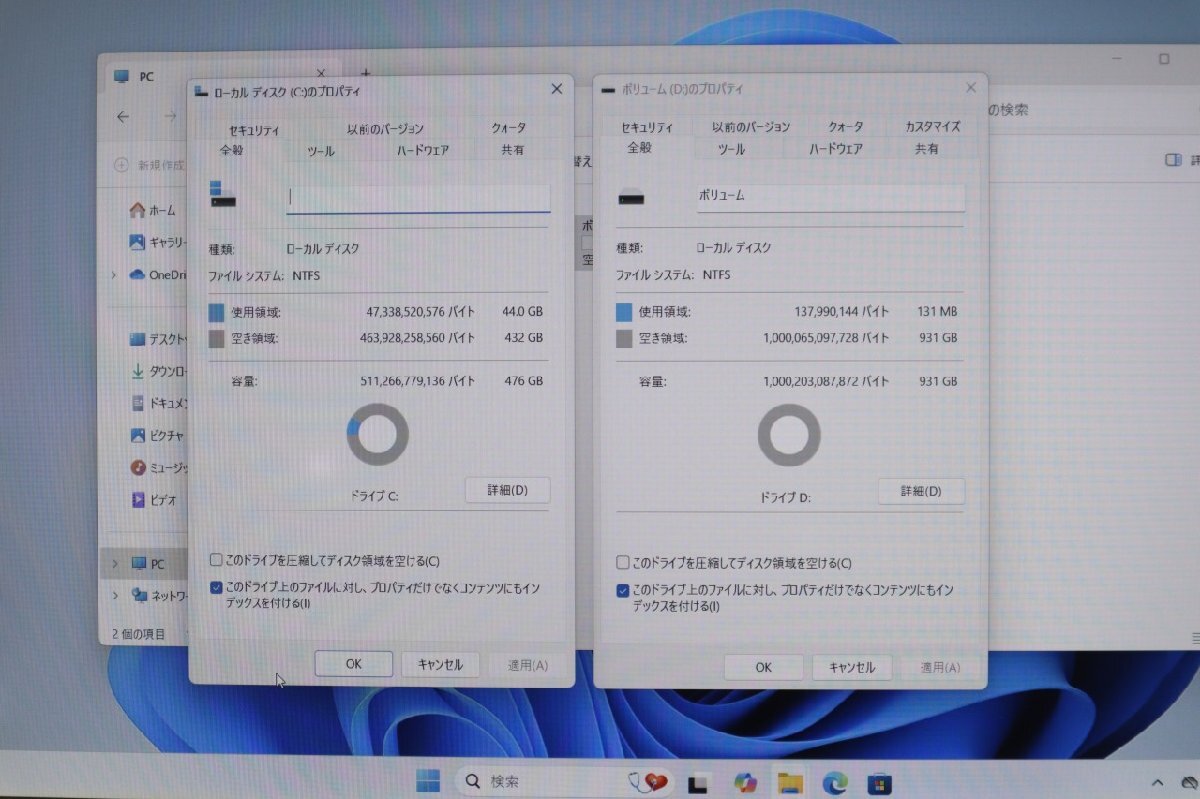Image resolution: width=1200 pixels, height=799 pixels.
Task: Click Cancel in D drive properties
Action: pos(852,667)
